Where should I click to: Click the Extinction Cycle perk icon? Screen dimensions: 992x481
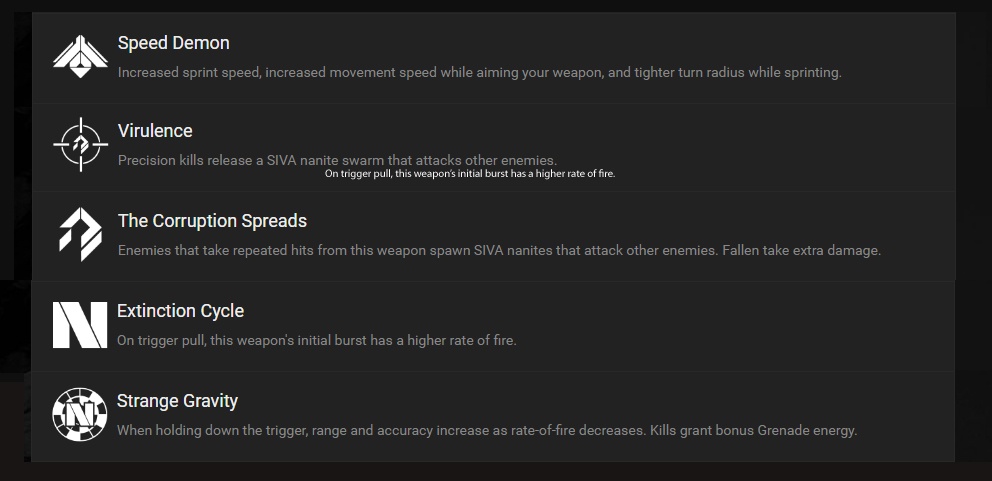(x=80, y=325)
